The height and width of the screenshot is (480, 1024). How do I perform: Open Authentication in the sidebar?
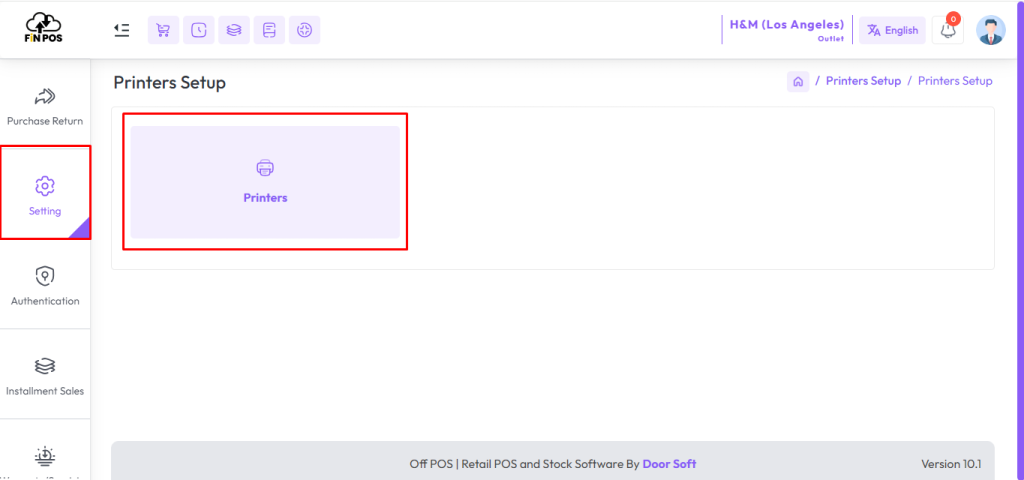[45, 285]
